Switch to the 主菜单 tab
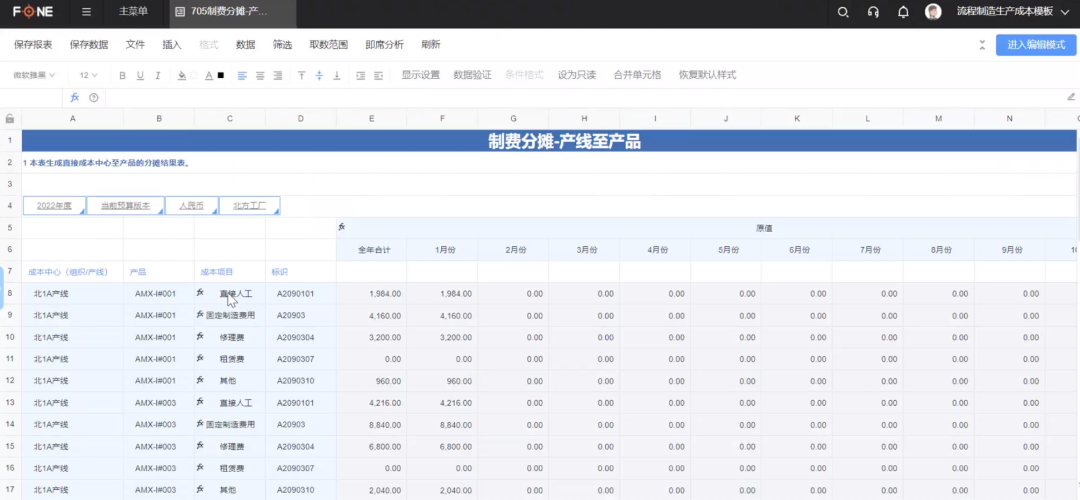The height and width of the screenshot is (500, 1080). (133, 12)
